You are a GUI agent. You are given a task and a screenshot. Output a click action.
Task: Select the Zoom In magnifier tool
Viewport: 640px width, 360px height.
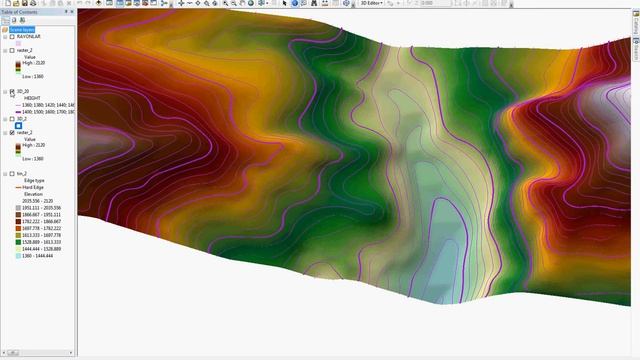tap(225, 3)
